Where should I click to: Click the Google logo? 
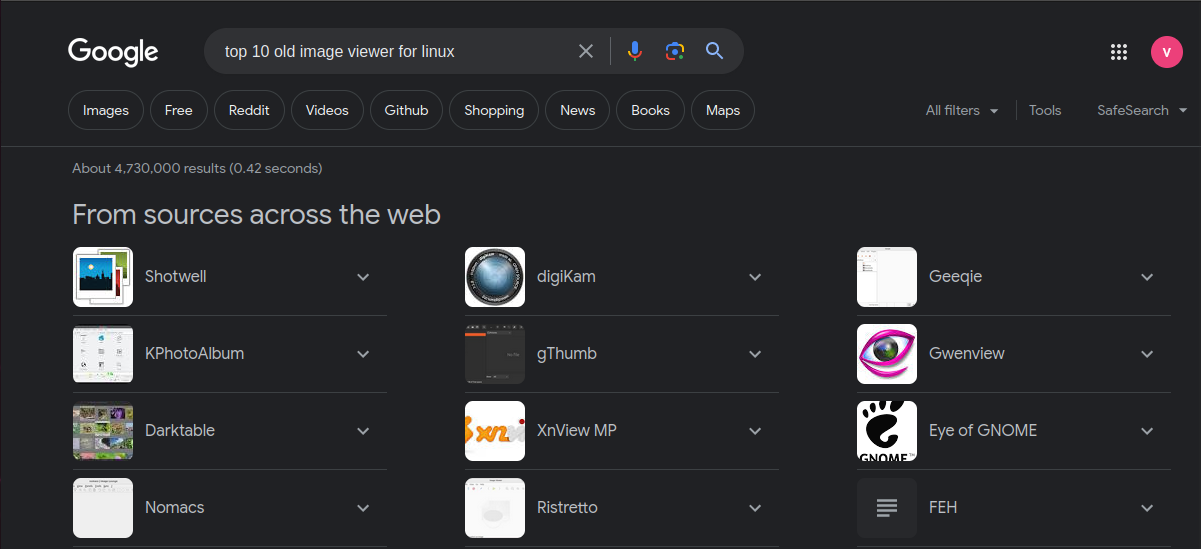(x=113, y=52)
